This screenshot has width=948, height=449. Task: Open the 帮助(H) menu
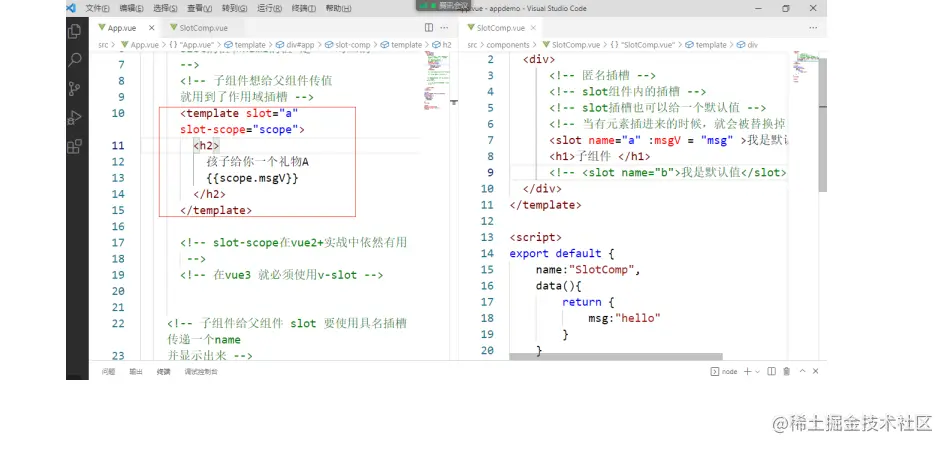(338, 8)
